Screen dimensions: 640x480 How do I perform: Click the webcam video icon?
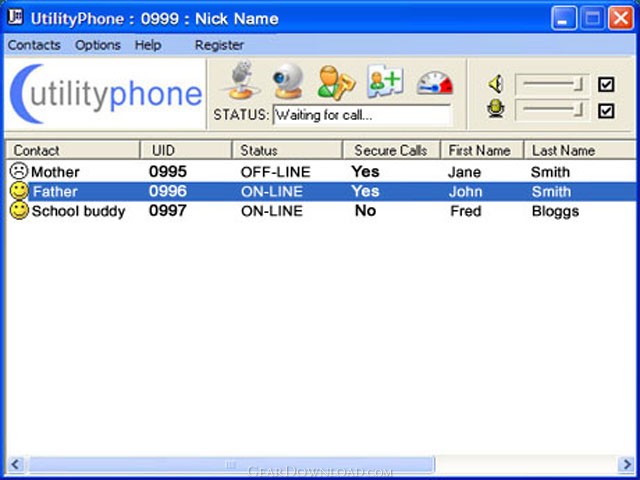coord(288,81)
